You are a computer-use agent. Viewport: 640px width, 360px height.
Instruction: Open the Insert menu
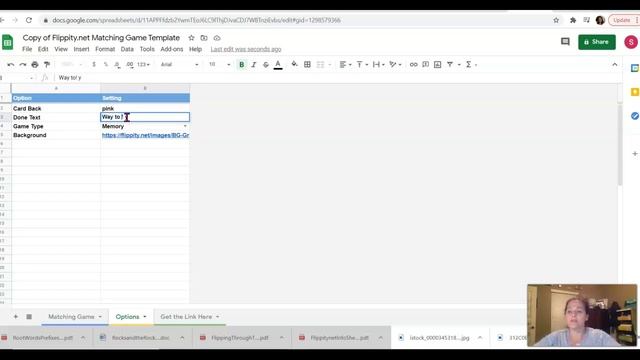pyautogui.click(x=81, y=49)
